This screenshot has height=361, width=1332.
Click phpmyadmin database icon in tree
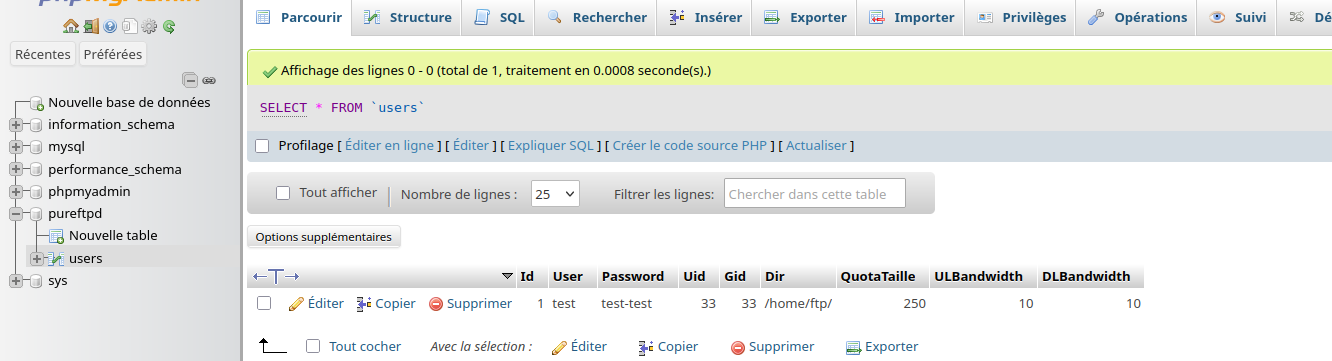coord(37,192)
